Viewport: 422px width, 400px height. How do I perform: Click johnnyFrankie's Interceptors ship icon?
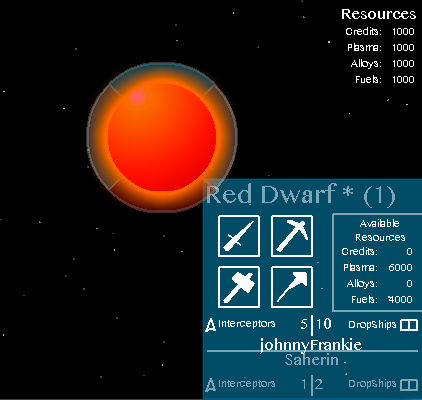click(210, 325)
